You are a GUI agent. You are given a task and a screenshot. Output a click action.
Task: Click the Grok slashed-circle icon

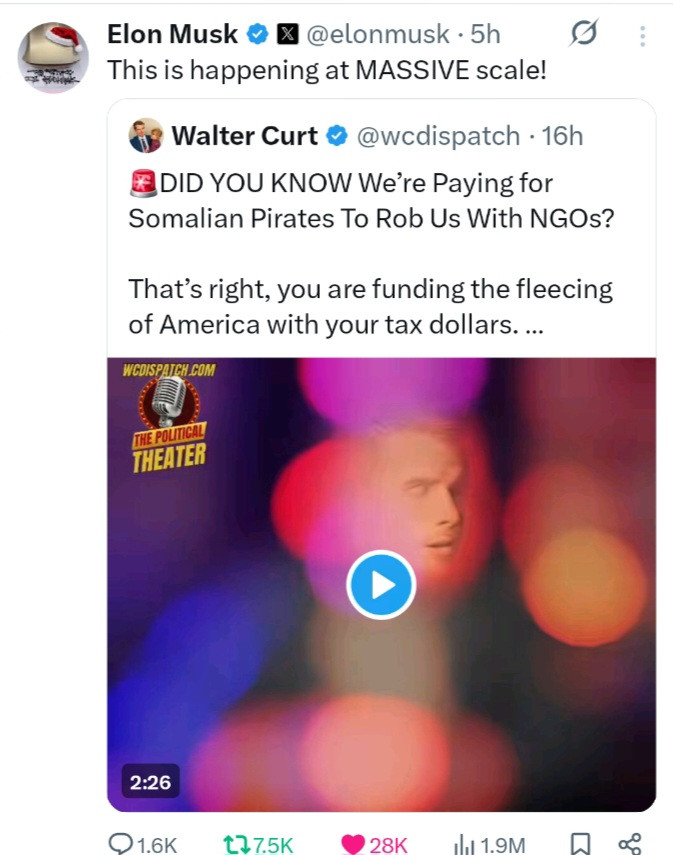581,35
